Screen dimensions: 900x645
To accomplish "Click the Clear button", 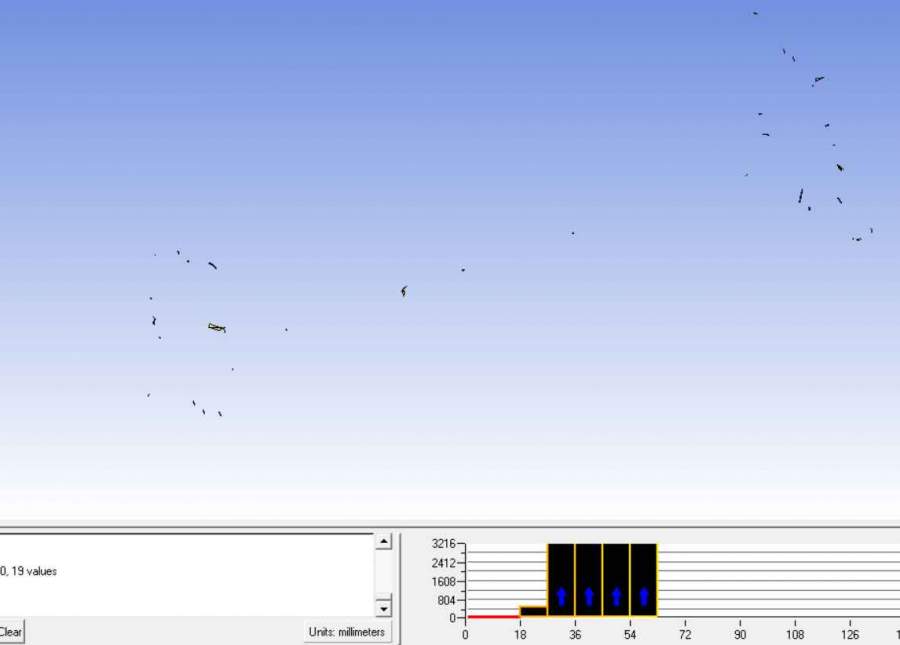I will [11, 632].
